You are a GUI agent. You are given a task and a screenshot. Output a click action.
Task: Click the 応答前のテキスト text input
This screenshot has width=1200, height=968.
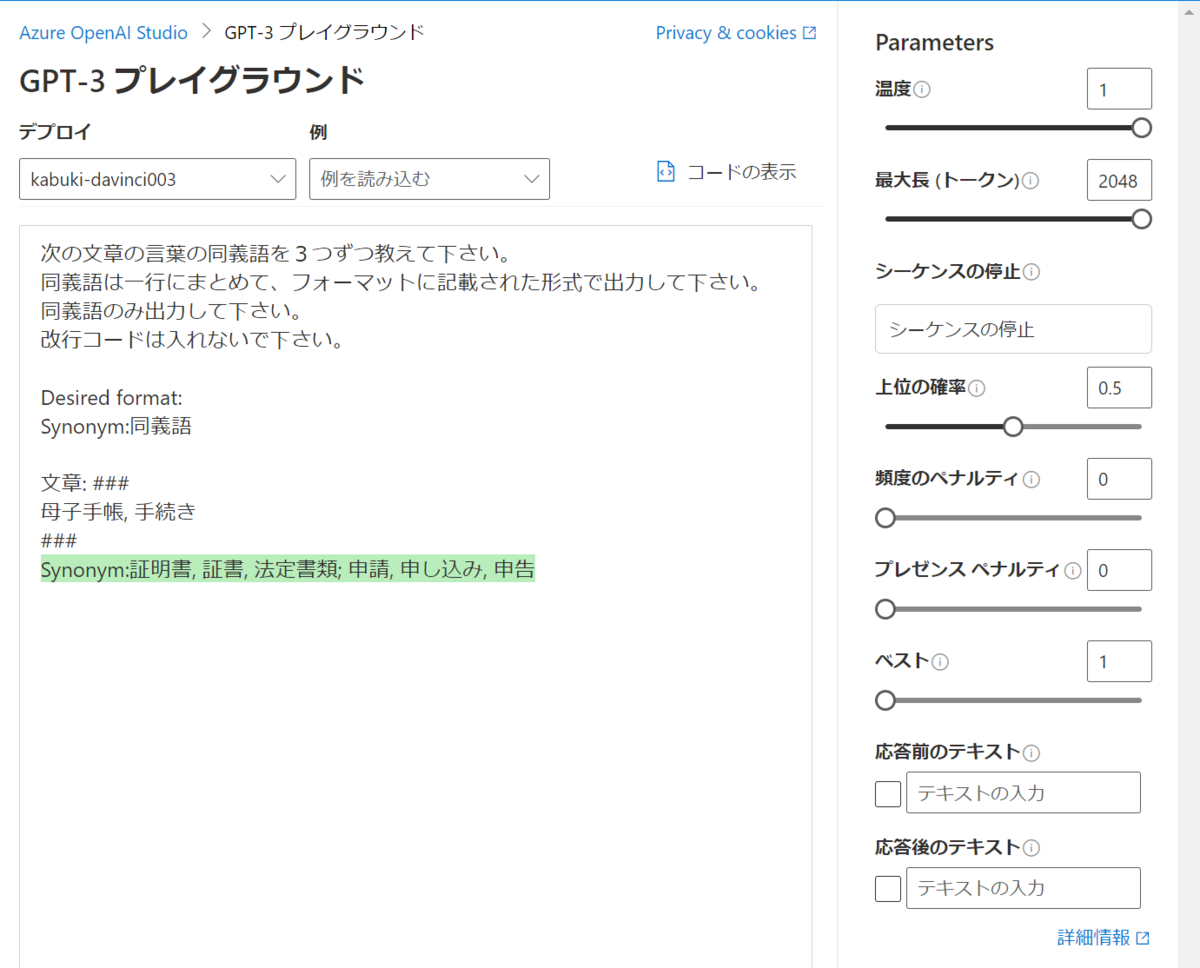pyautogui.click(x=1023, y=792)
